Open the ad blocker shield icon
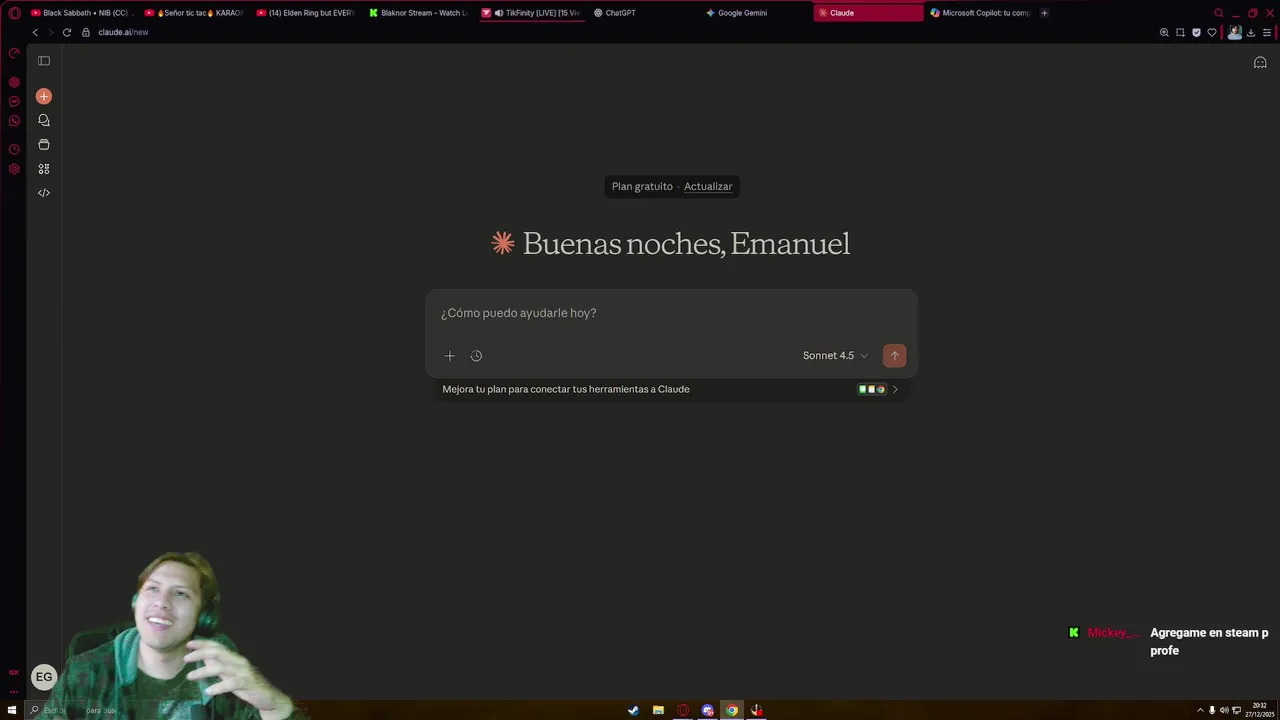Image resolution: width=1280 pixels, height=720 pixels. pyautogui.click(x=1196, y=32)
